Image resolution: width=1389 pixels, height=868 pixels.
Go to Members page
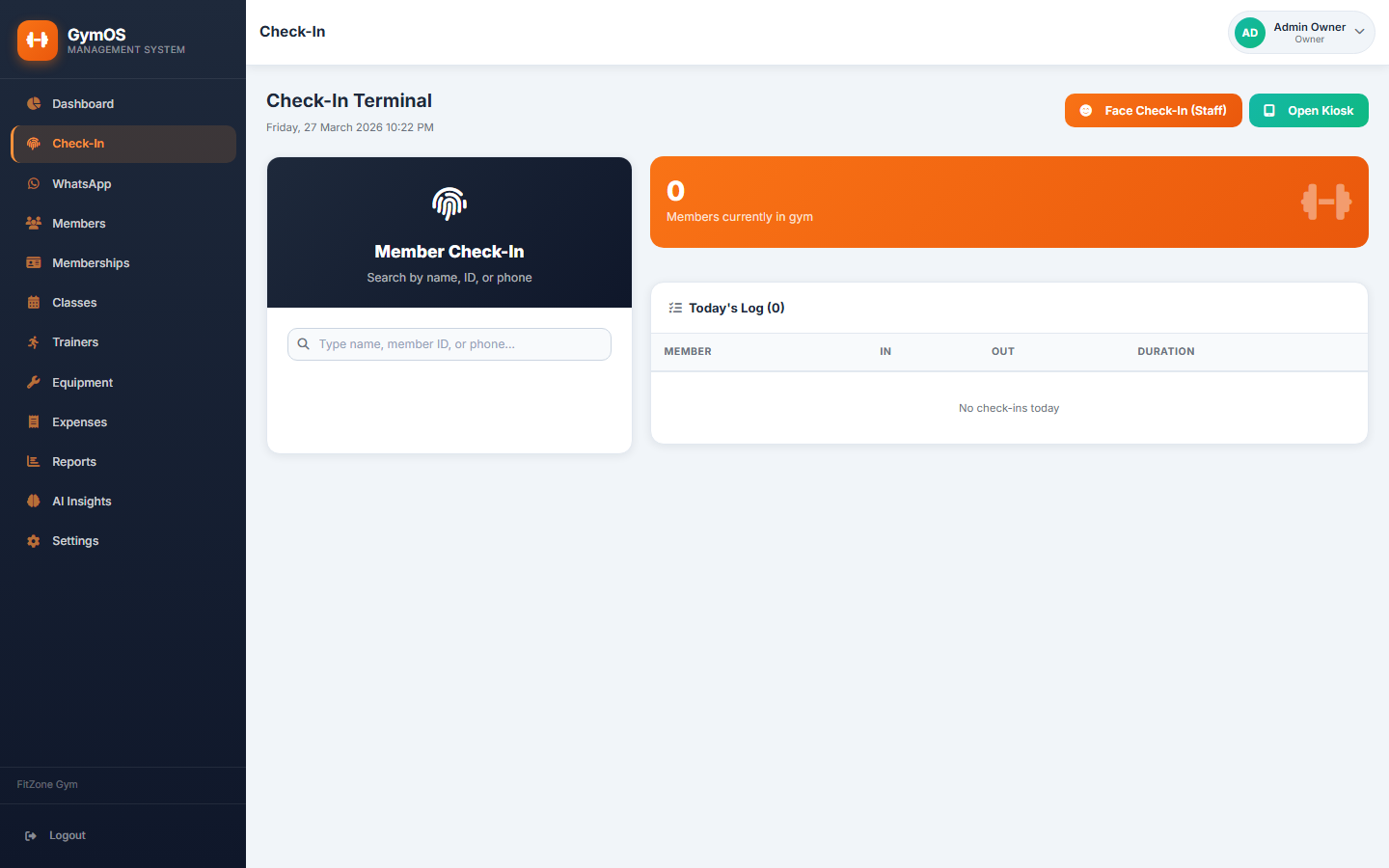coord(123,224)
